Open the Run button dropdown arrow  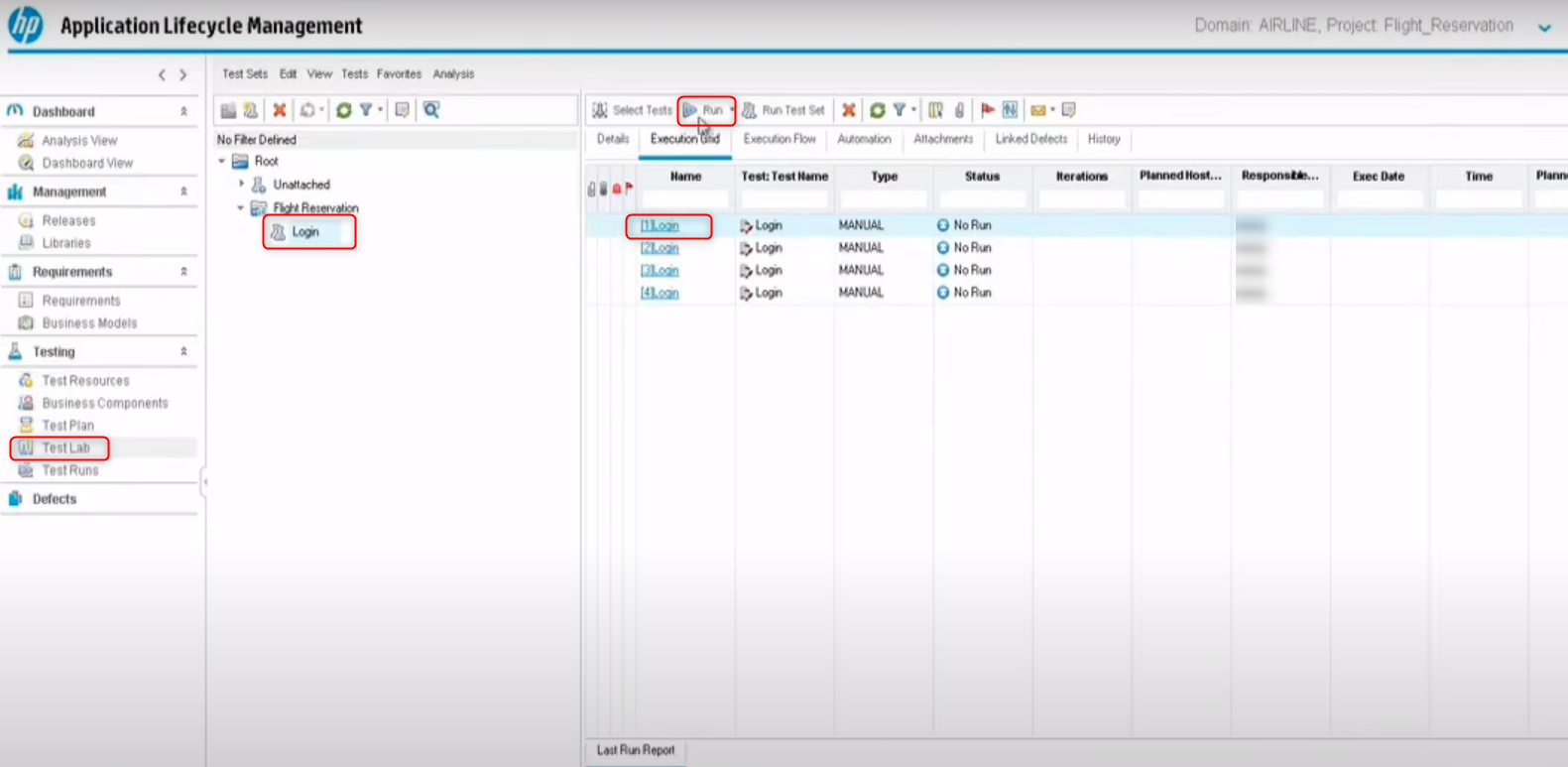[732, 110]
